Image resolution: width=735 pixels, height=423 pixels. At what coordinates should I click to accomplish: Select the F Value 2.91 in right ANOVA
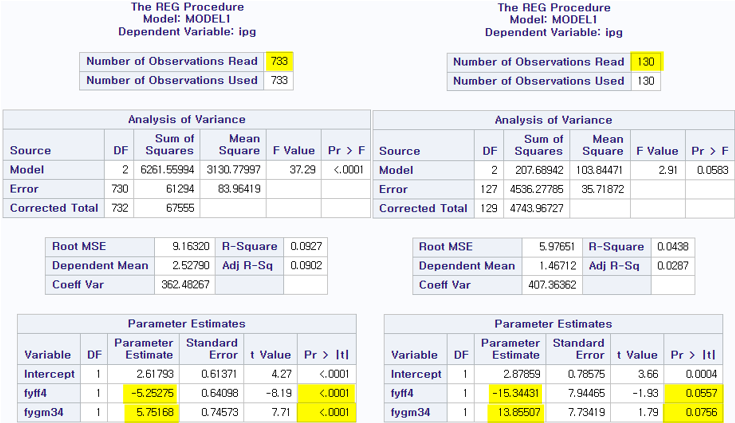[668, 170]
